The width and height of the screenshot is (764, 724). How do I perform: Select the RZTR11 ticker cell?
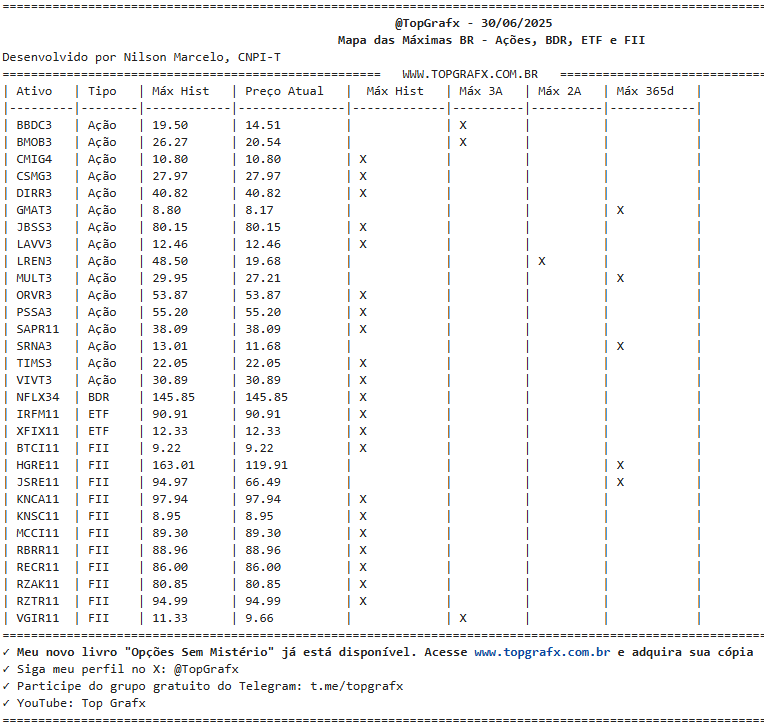click(x=38, y=601)
